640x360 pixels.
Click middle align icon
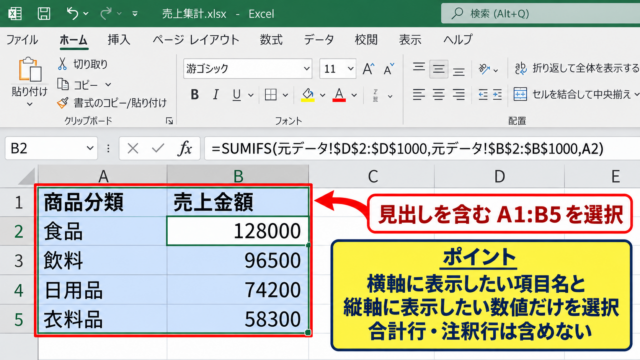coord(438,69)
